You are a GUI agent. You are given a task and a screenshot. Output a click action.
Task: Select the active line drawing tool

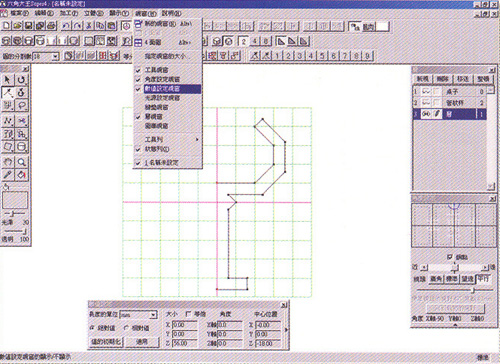[x=8, y=92]
